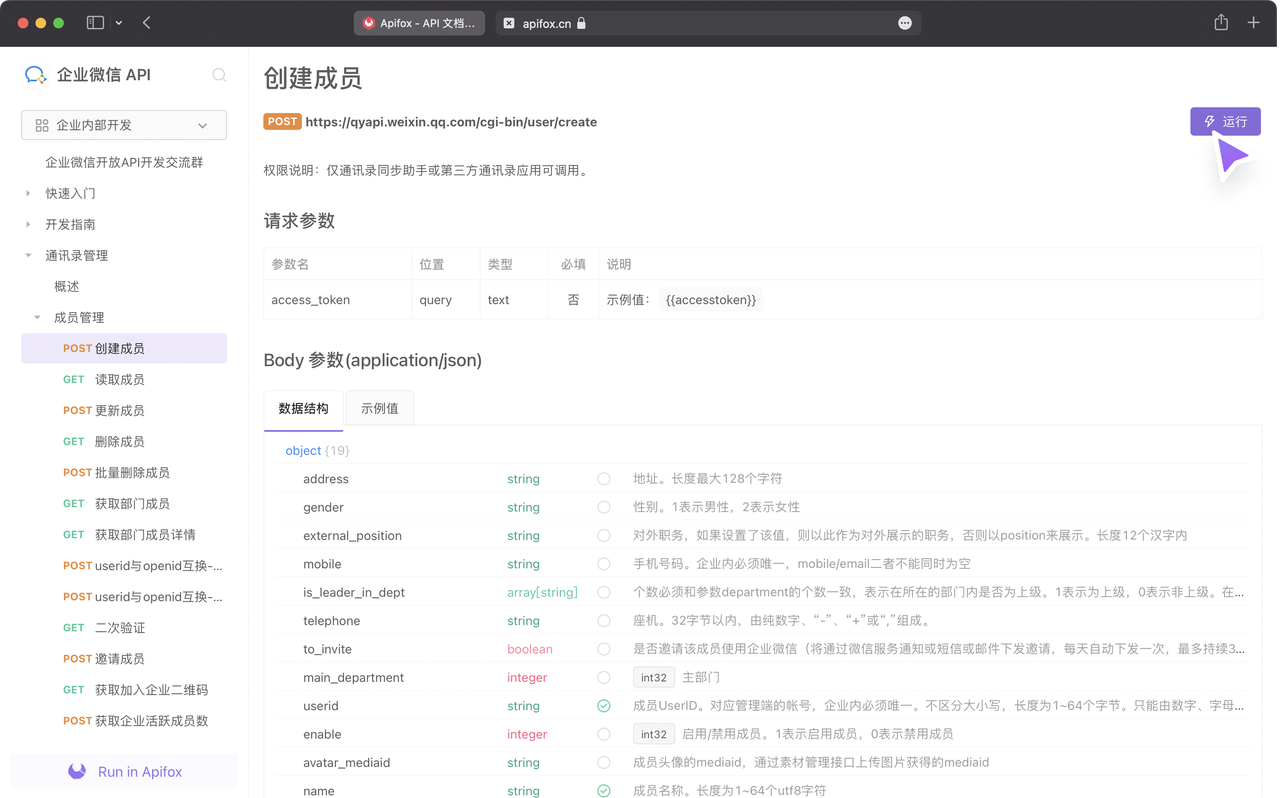1280x798 pixels.
Task: Click the Apifox logo in Run in Apifox
Action: tap(77, 771)
